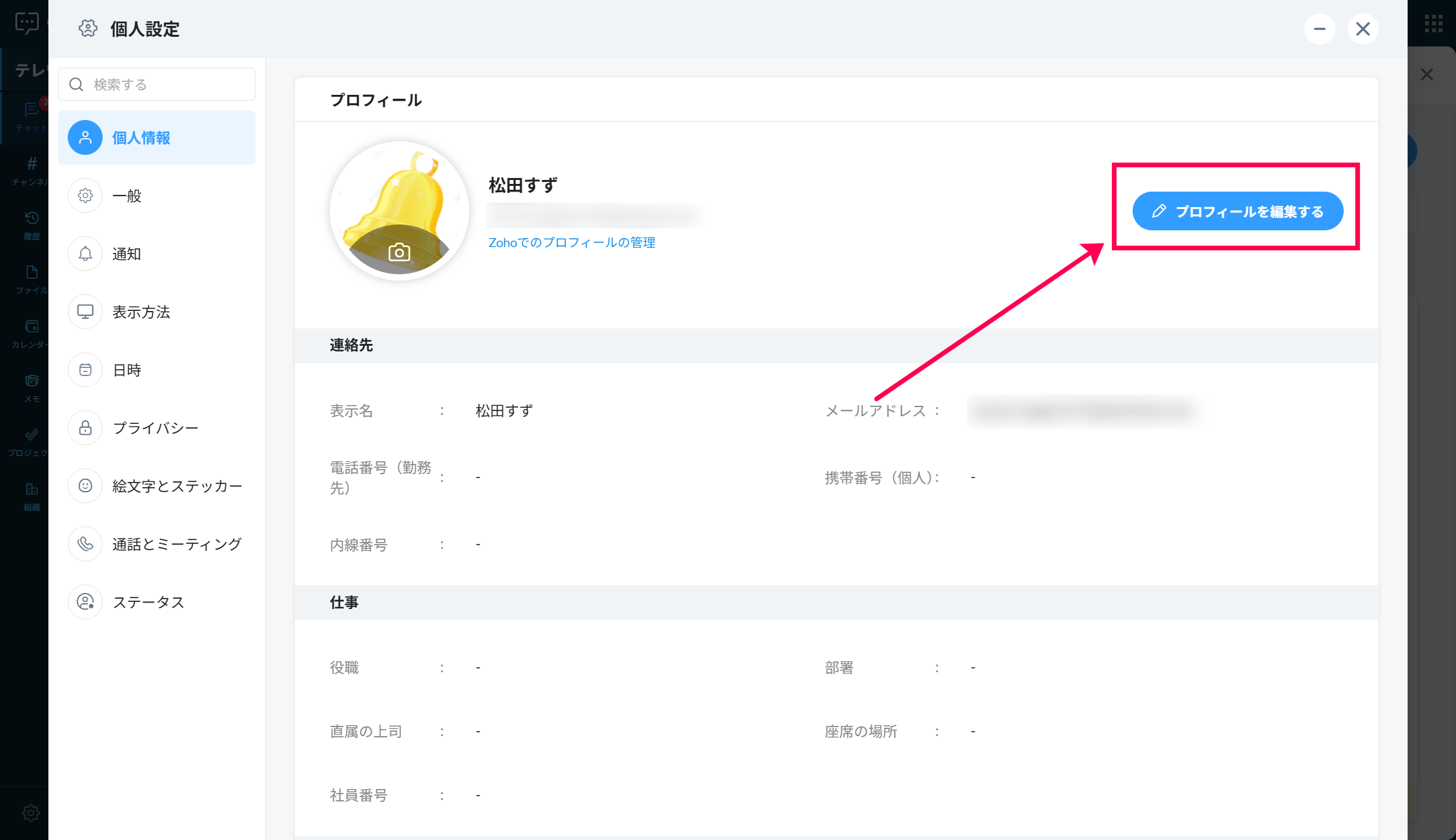The width and height of the screenshot is (1456, 840).
Task: Open 日時 date and time settings
Action: (x=126, y=370)
